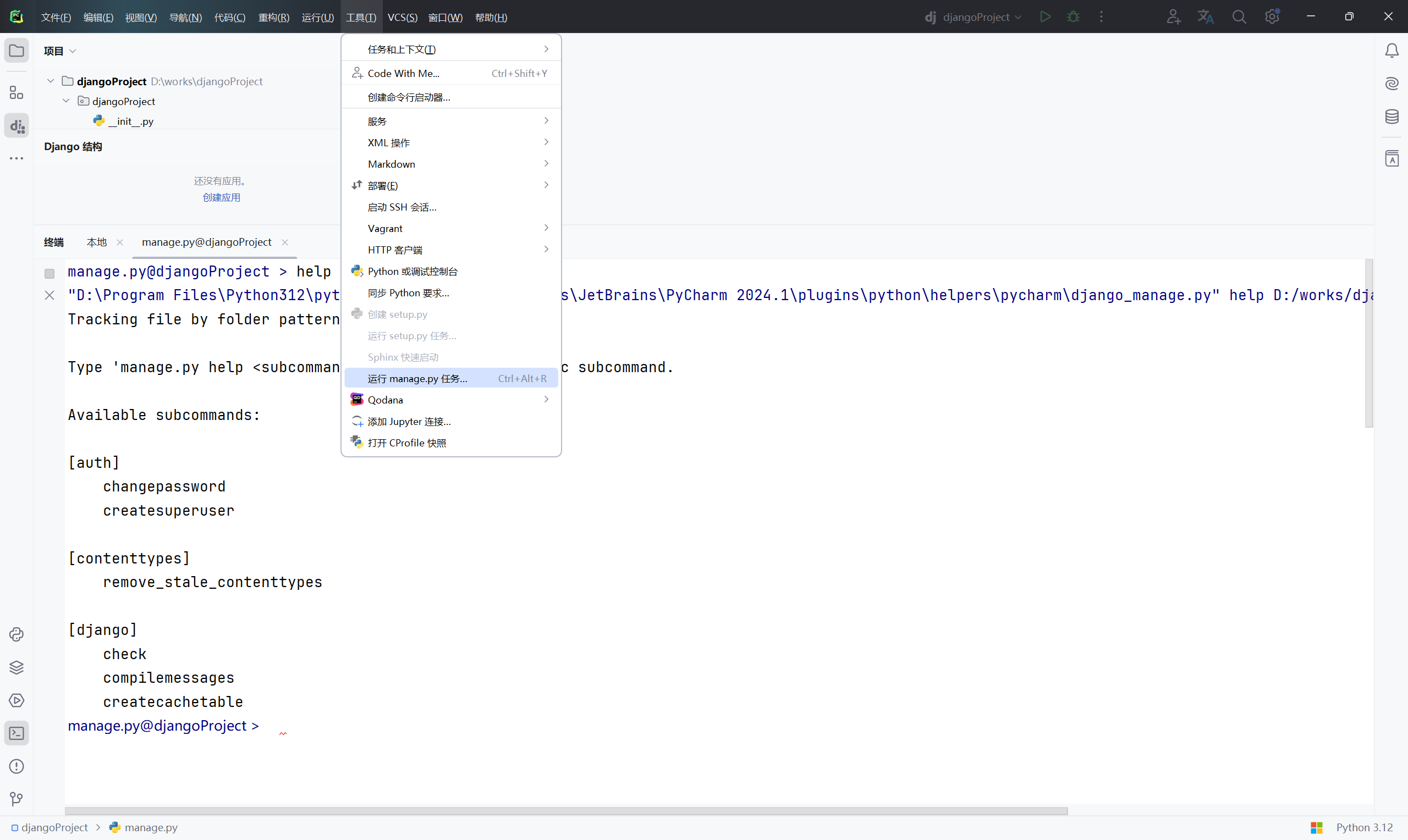
Task: Click the manage.py breadcrumb in status bar
Action: pyautogui.click(x=143, y=827)
